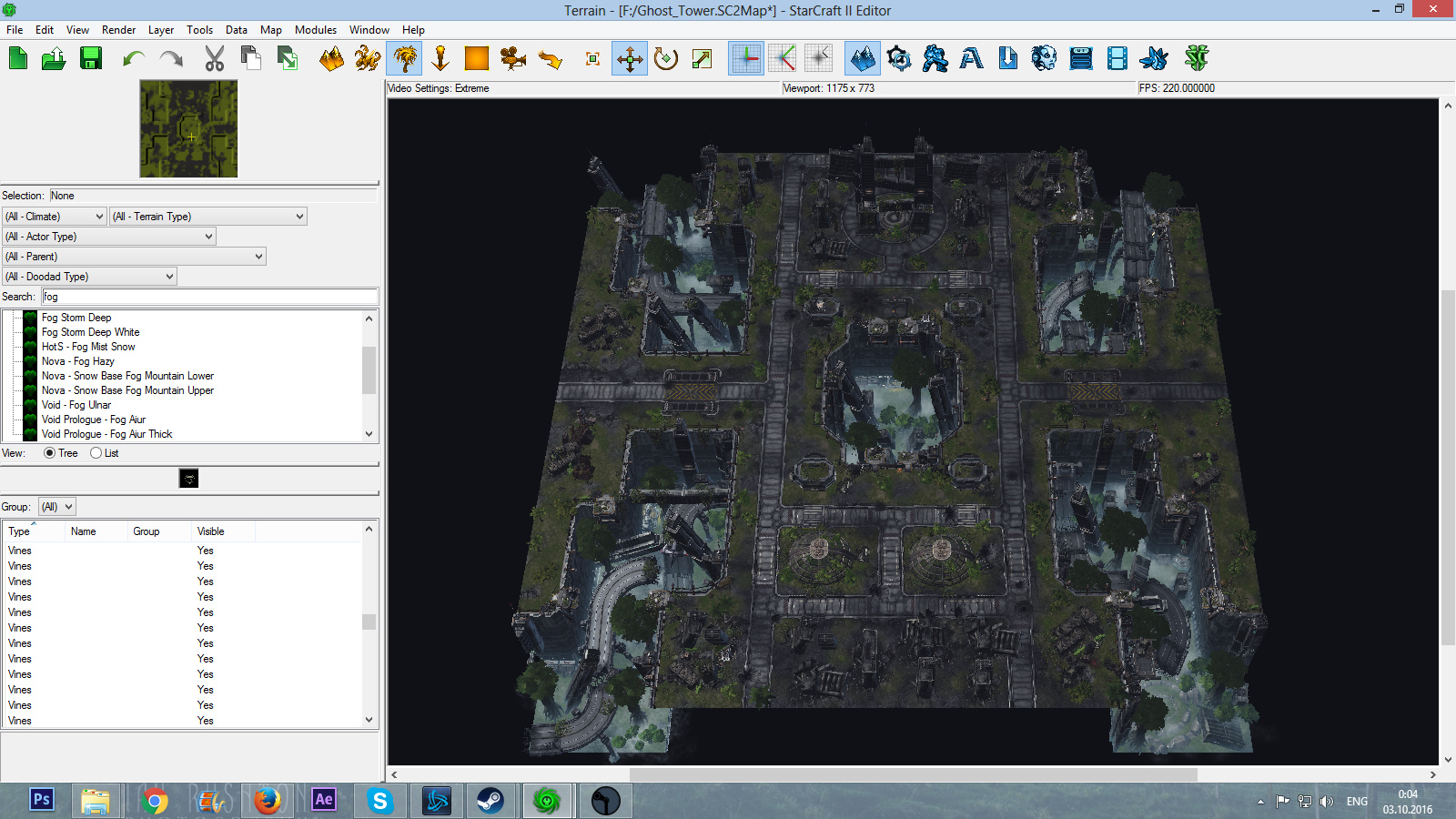The width and height of the screenshot is (1456, 819).
Task: Open the Modules menu
Action: 316,30
